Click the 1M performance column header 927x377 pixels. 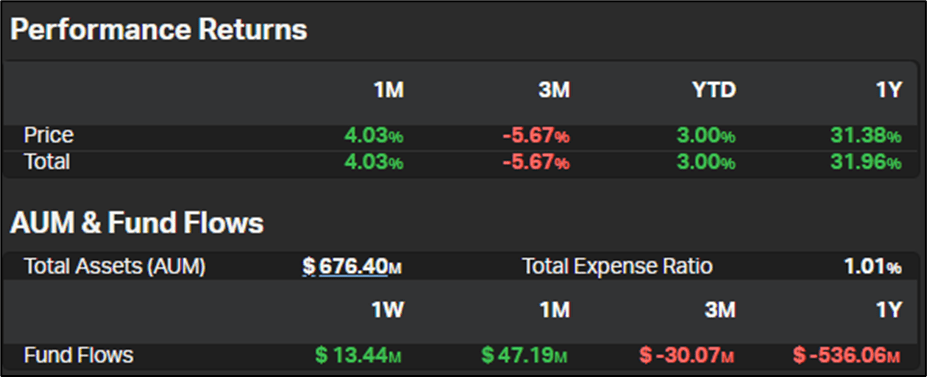coord(388,90)
